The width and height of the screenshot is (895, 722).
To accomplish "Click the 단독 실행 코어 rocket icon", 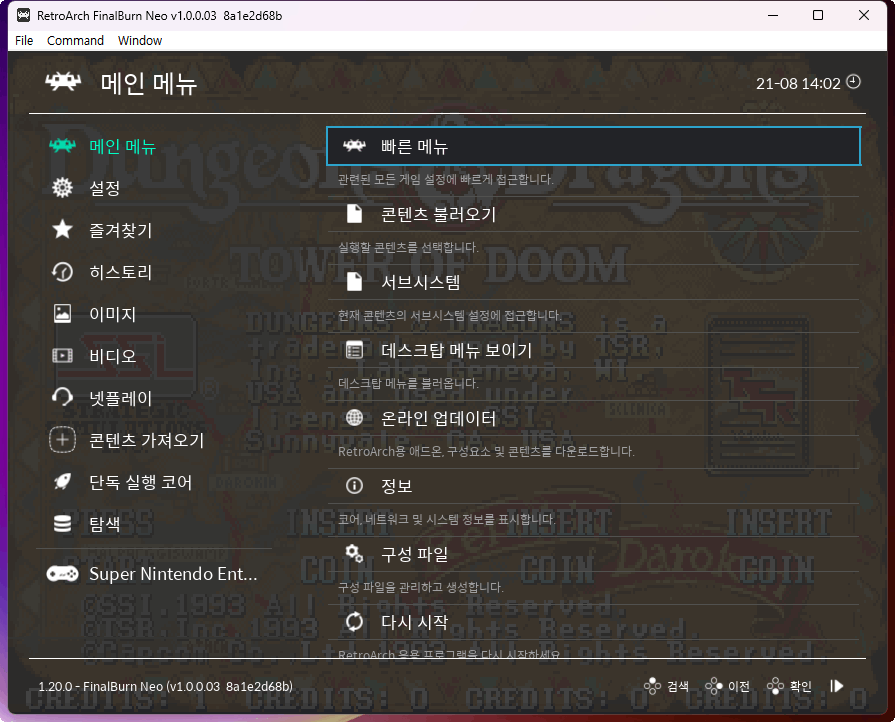I will coord(62,482).
